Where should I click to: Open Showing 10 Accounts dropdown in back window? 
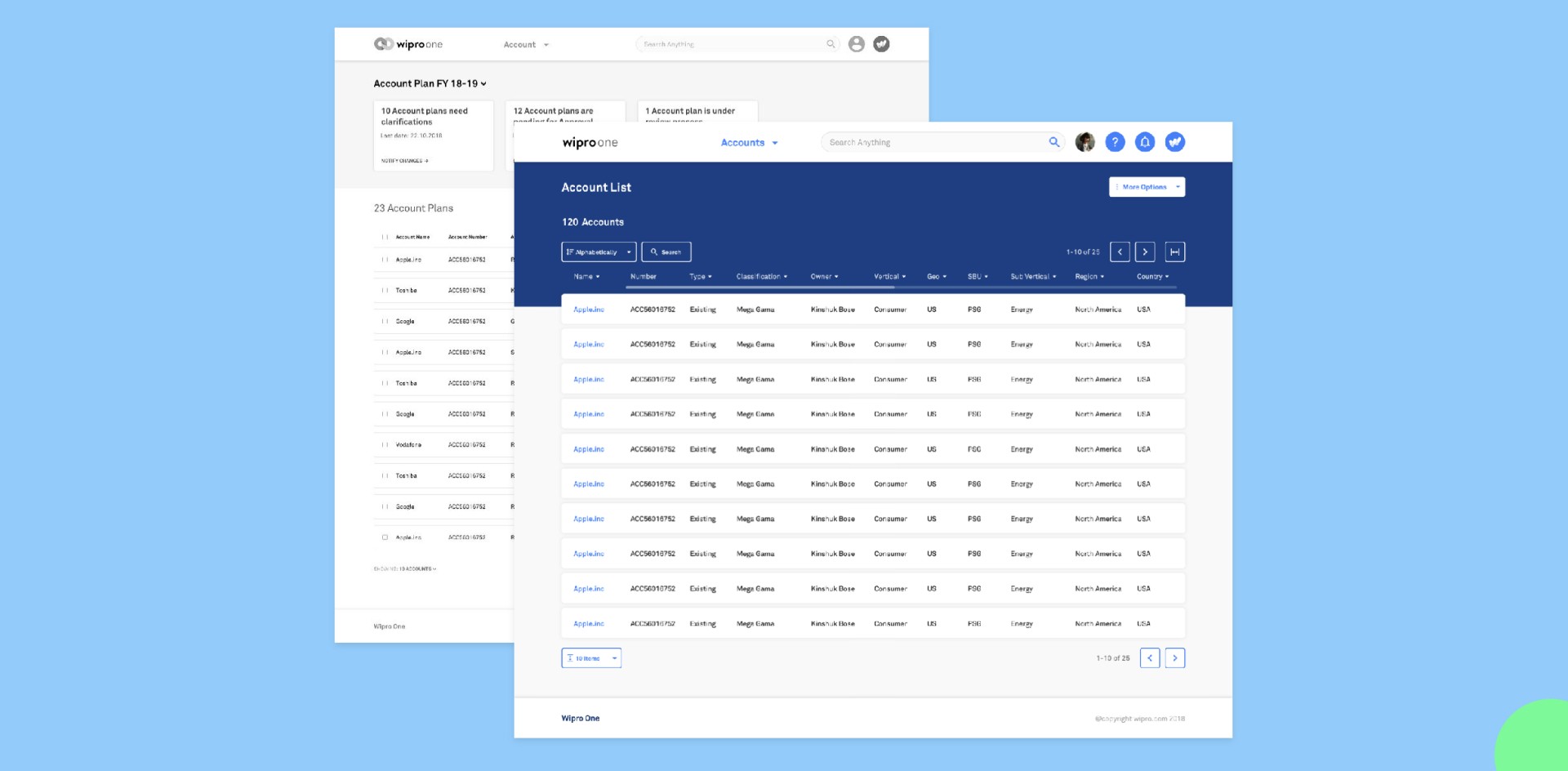point(405,568)
